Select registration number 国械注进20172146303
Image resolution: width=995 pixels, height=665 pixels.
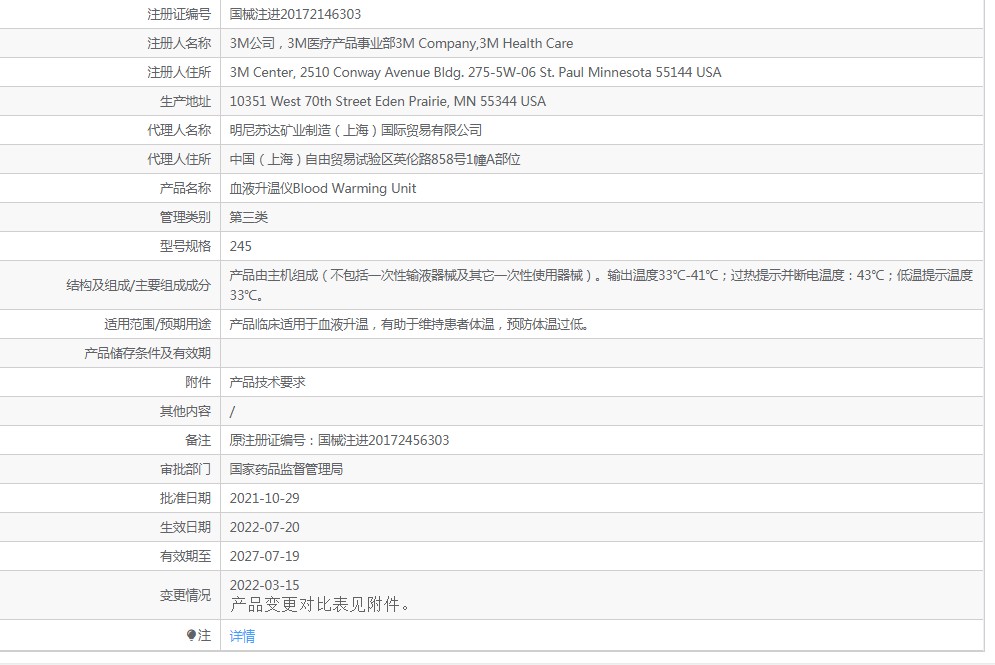(x=295, y=15)
